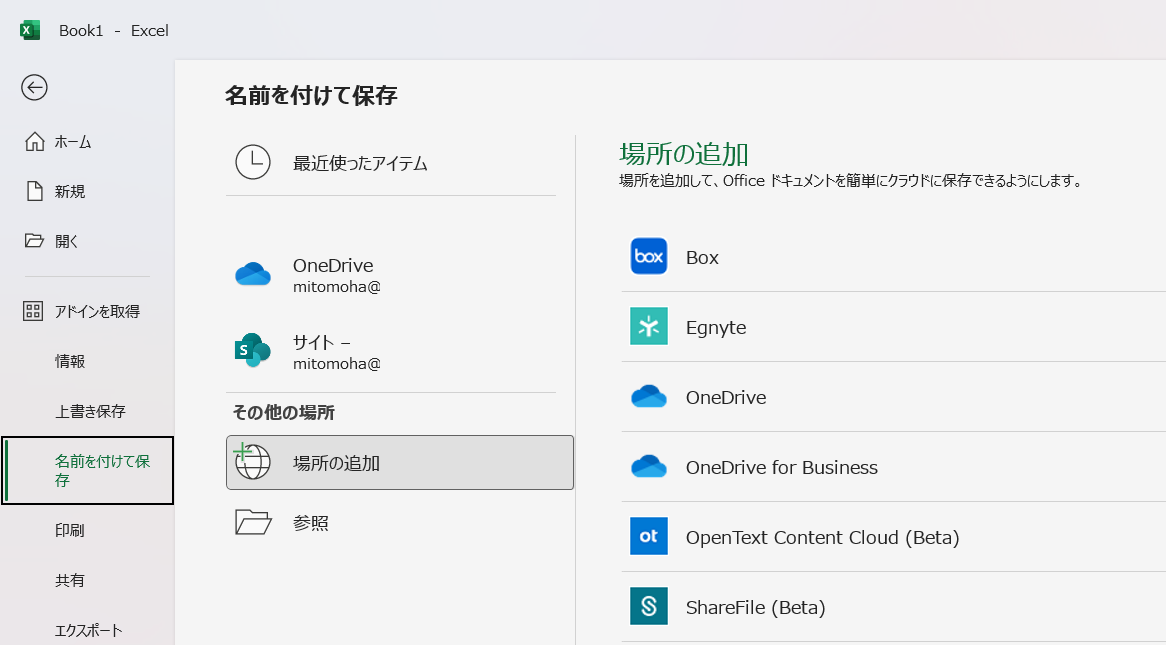
Task: Choose 上書き保存 in the sidebar
Action: tap(87, 411)
